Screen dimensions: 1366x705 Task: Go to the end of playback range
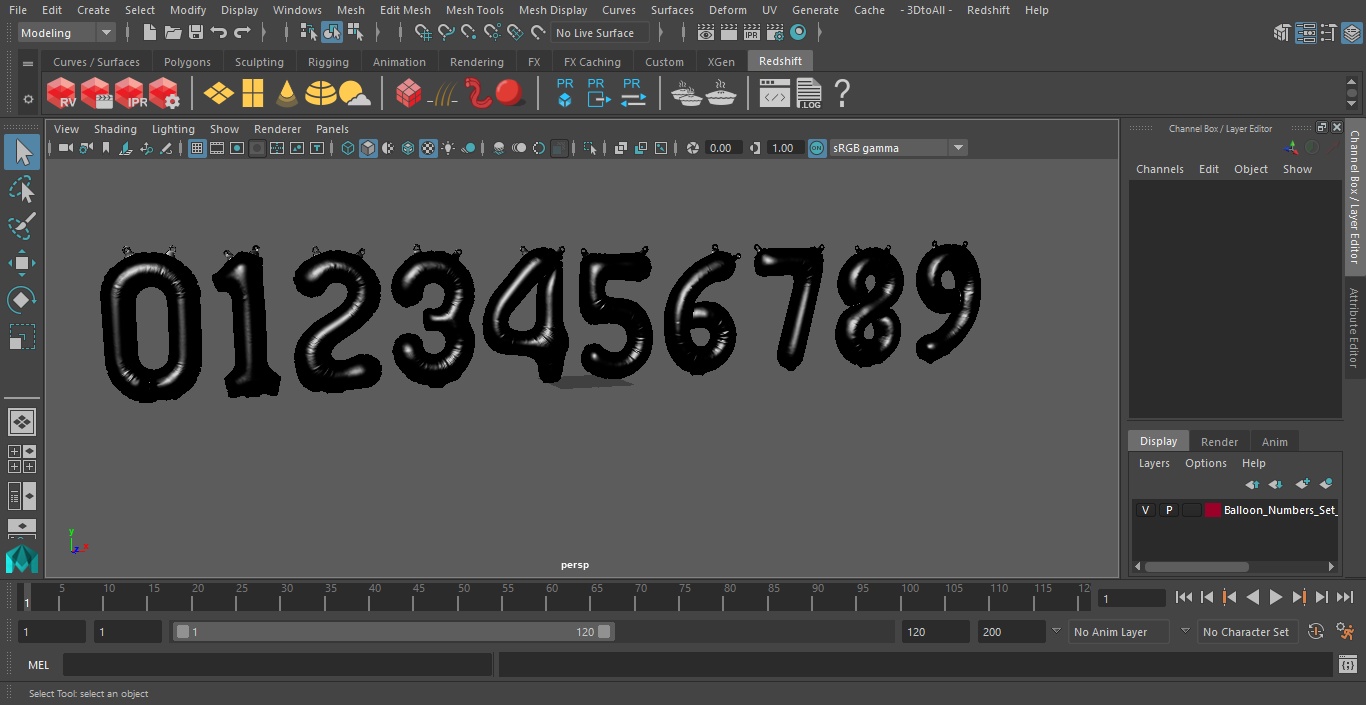tap(1345, 597)
